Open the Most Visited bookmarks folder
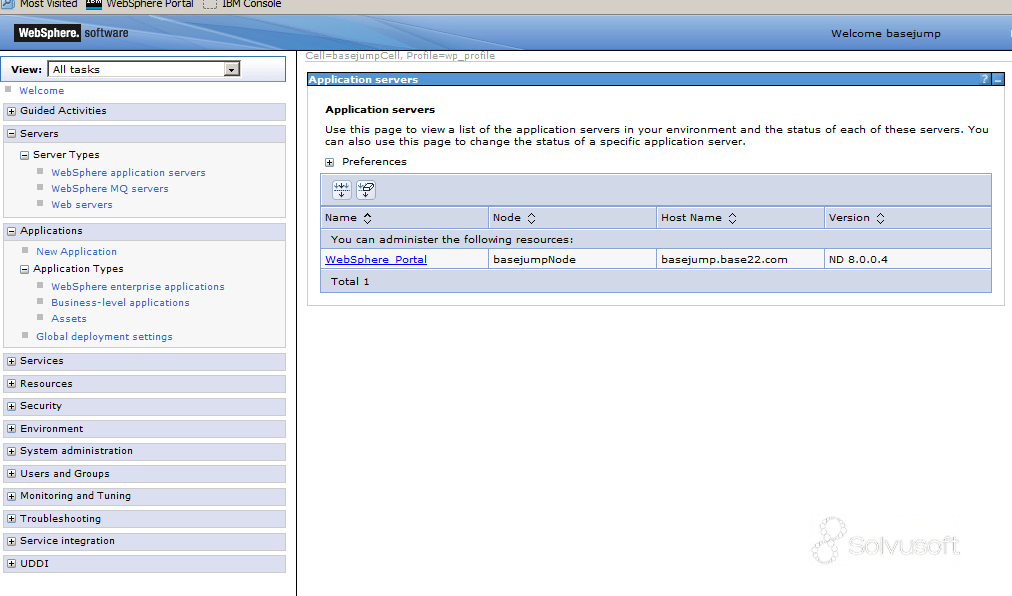Screen dimensions: 1012x596 39,5
